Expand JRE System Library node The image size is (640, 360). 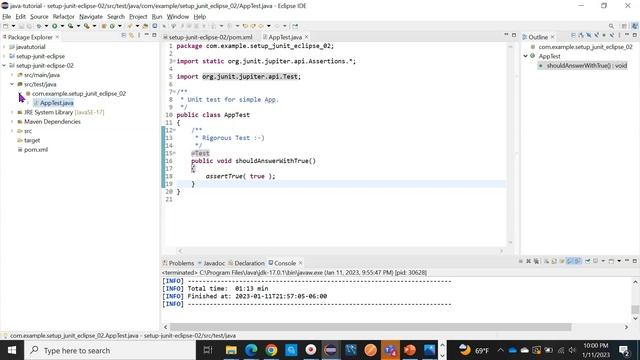click(x=12, y=112)
